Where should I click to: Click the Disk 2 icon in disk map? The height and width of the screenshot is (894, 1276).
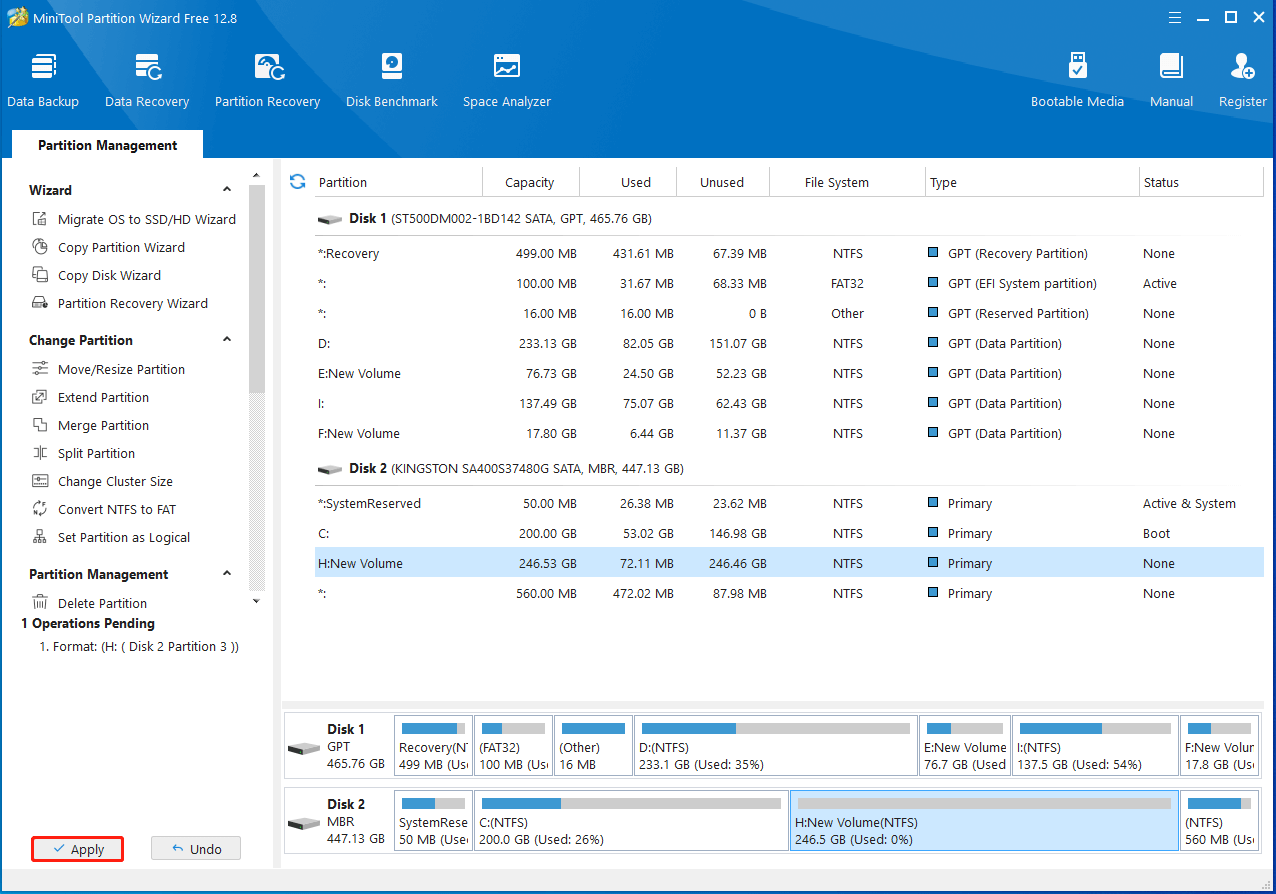(304, 823)
